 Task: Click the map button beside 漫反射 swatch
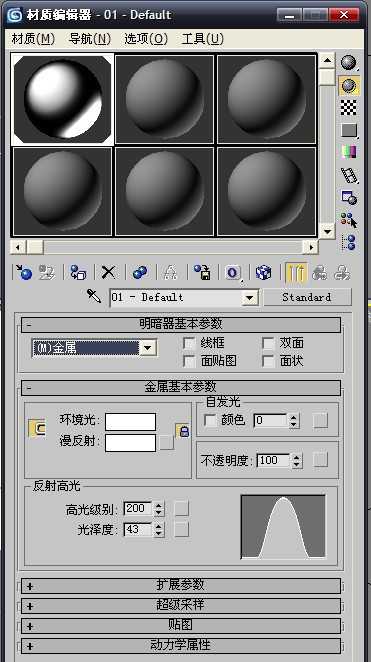coord(167,442)
